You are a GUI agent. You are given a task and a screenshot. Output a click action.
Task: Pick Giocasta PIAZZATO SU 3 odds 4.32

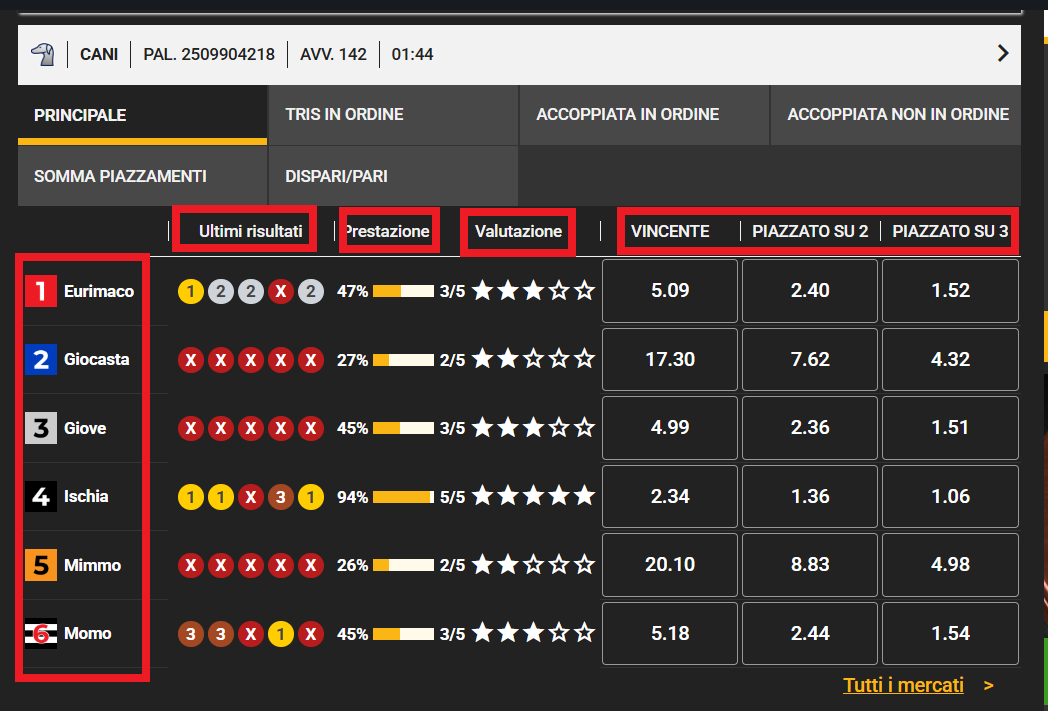tap(950, 360)
